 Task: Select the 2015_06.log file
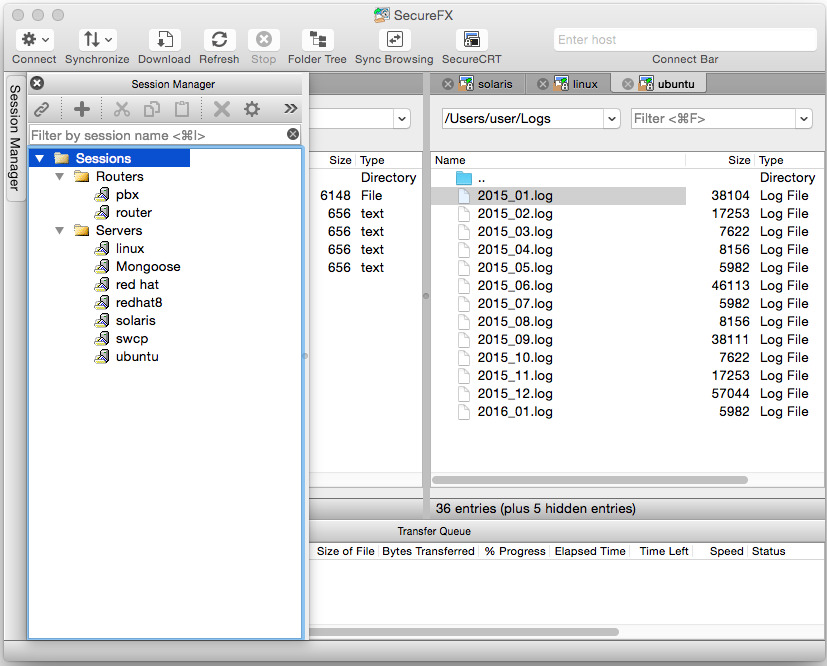[515, 286]
